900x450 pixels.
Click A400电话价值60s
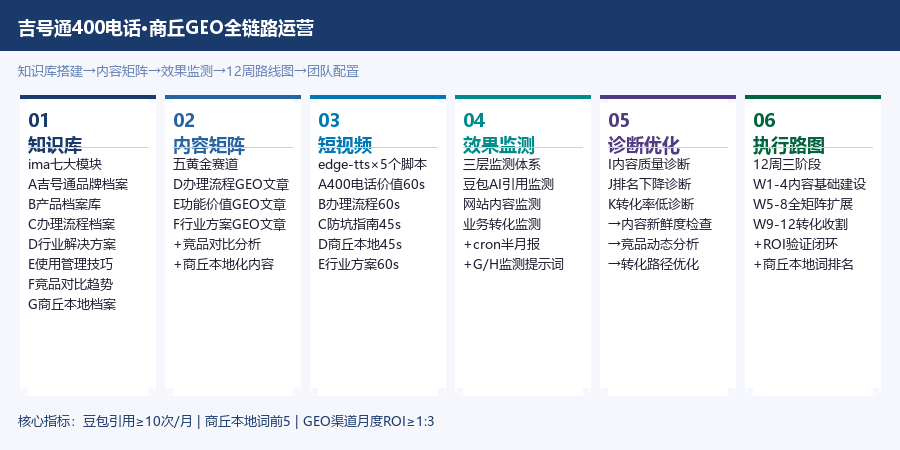pos(371,184)
